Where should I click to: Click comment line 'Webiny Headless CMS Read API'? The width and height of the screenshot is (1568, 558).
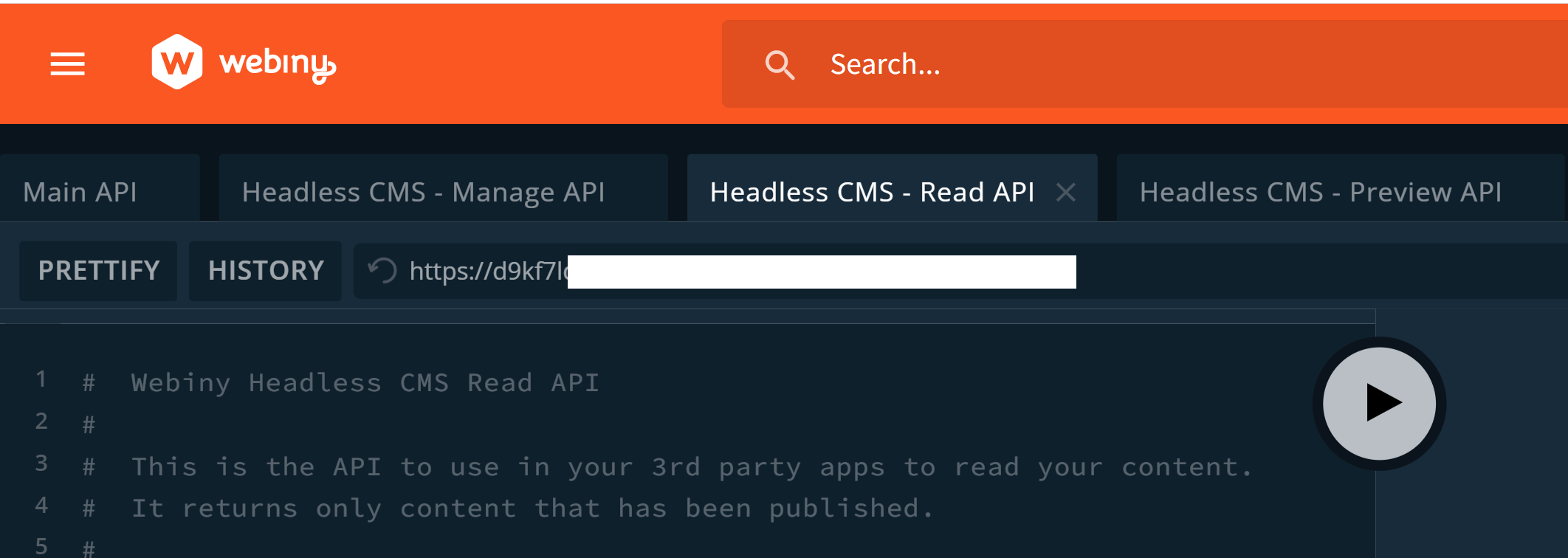point(365,382)
